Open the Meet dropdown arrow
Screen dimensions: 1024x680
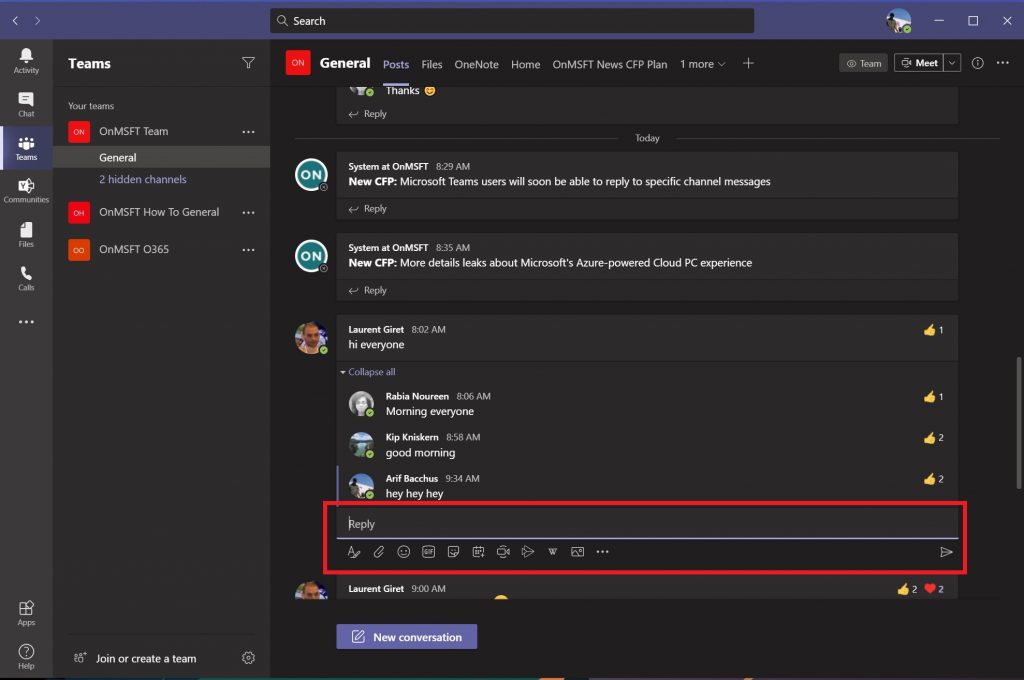[x=952, y=63]
